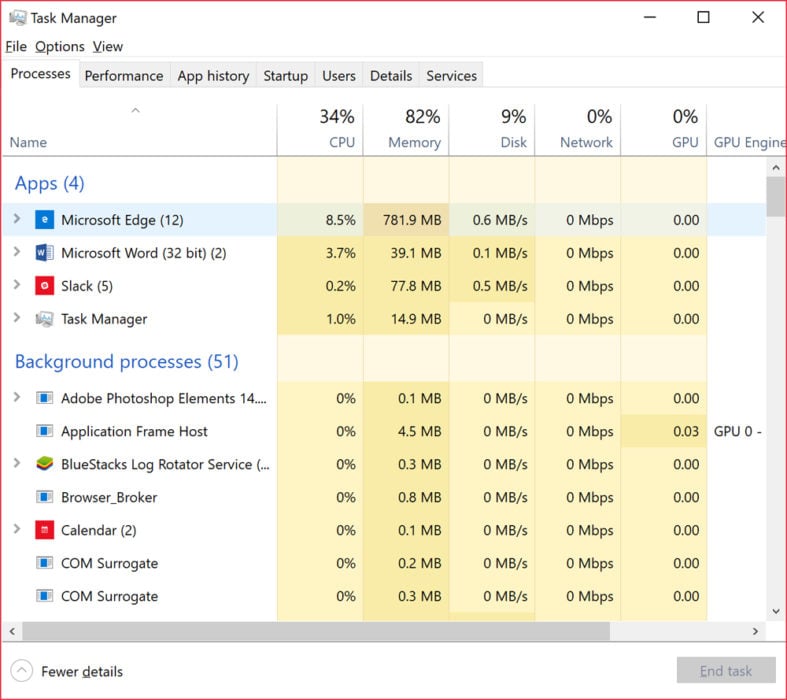Click the 0.6 MB/s disk cell
Viewport: 787px width, 700px height.
(492, 220)
